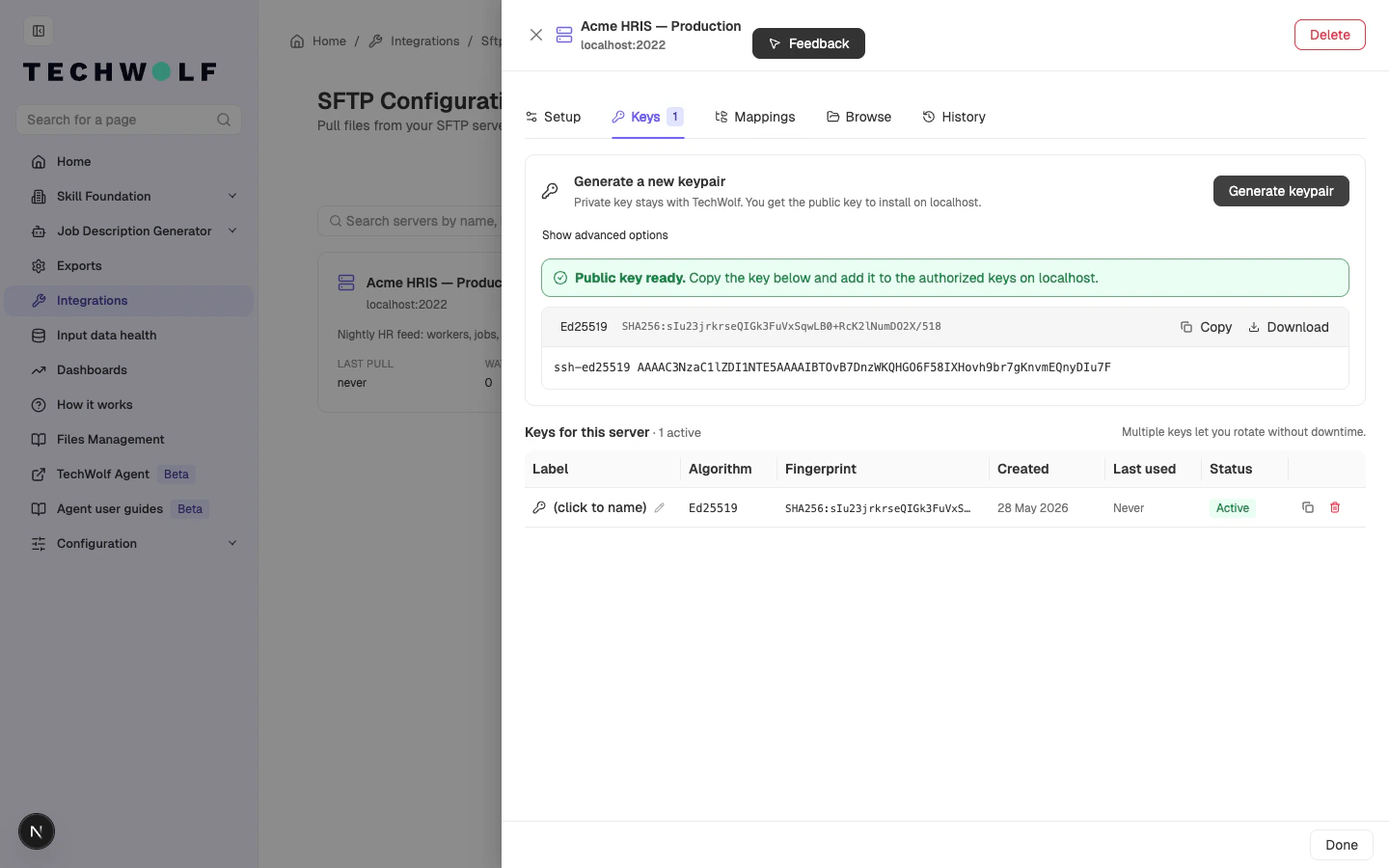
Task: Open Input data health page
Action: tap(129, 336)
